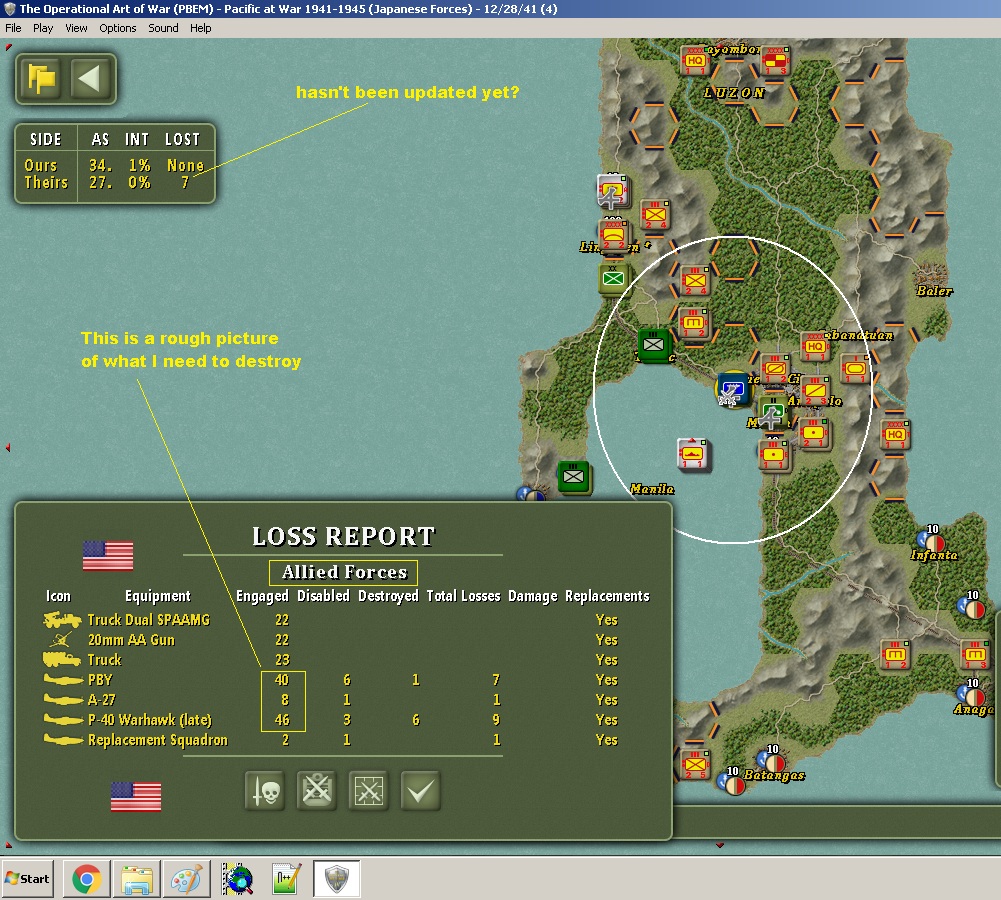The image size is (1001, 900).
Task: Click the P-40 Warhawk total losses value 9
Action: [x=496, y=720]
